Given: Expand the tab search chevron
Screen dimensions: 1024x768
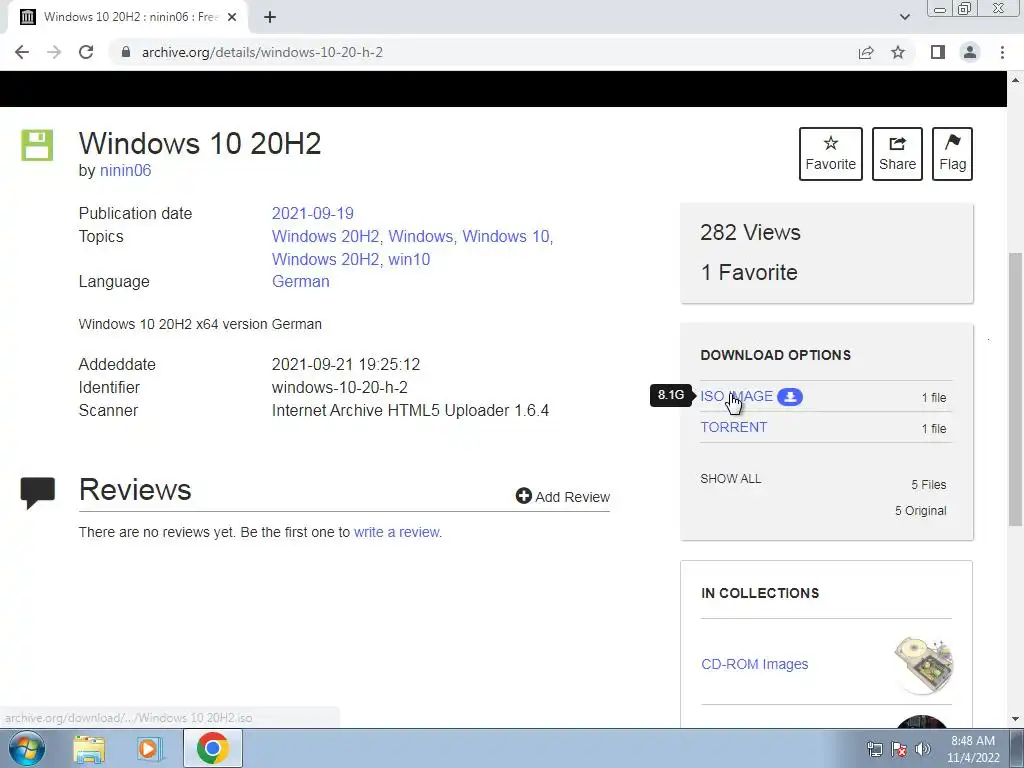Looking at the screenshot, I should point(904,17).
